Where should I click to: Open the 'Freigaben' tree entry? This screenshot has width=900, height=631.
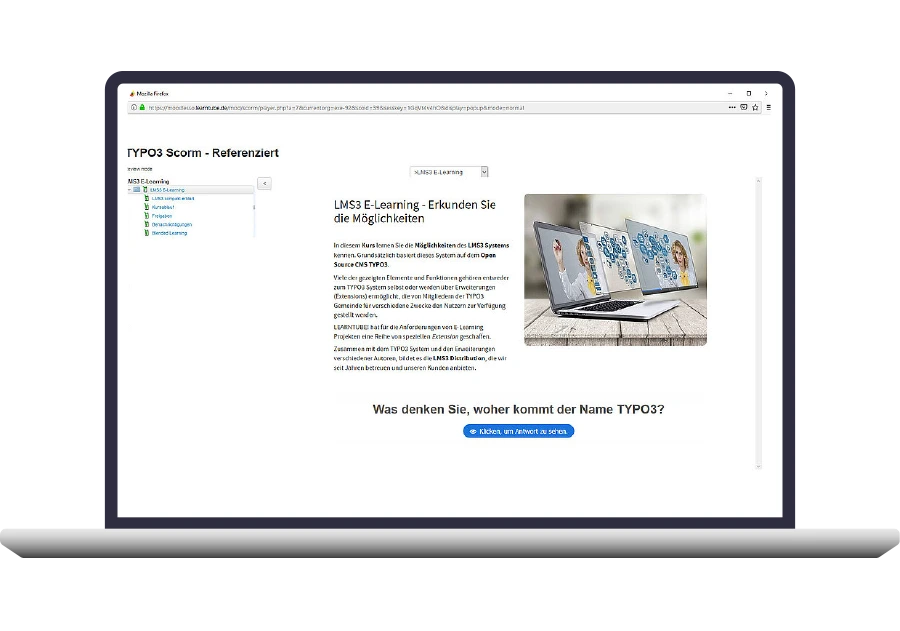point(162,216)
